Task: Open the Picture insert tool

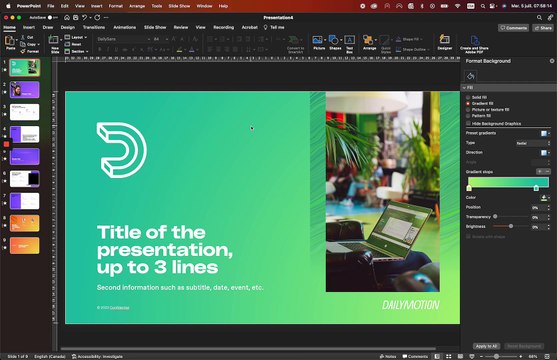Action: point(317,40)
